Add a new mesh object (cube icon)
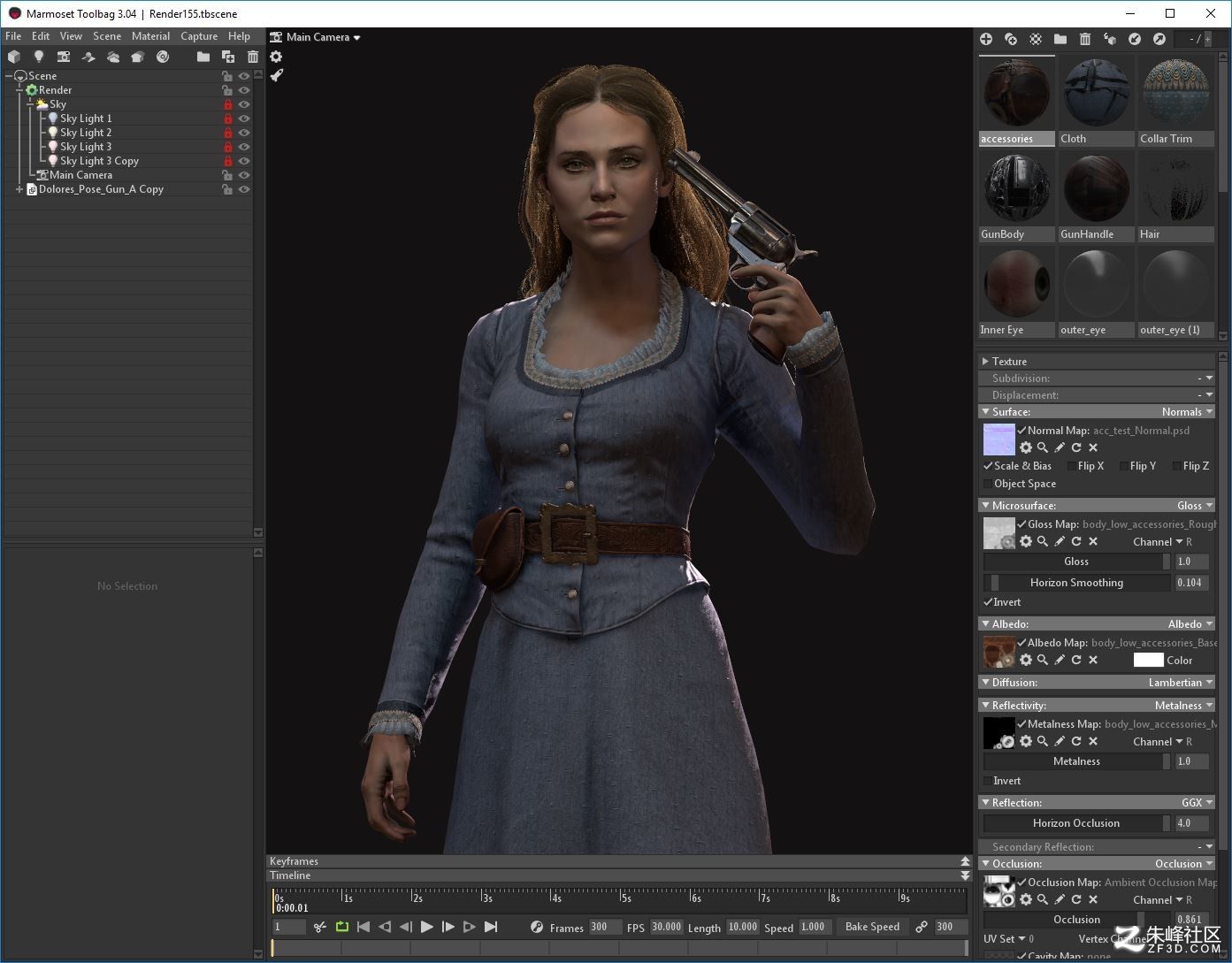The height and width of the screenshot is (963, 1232). 14,57
